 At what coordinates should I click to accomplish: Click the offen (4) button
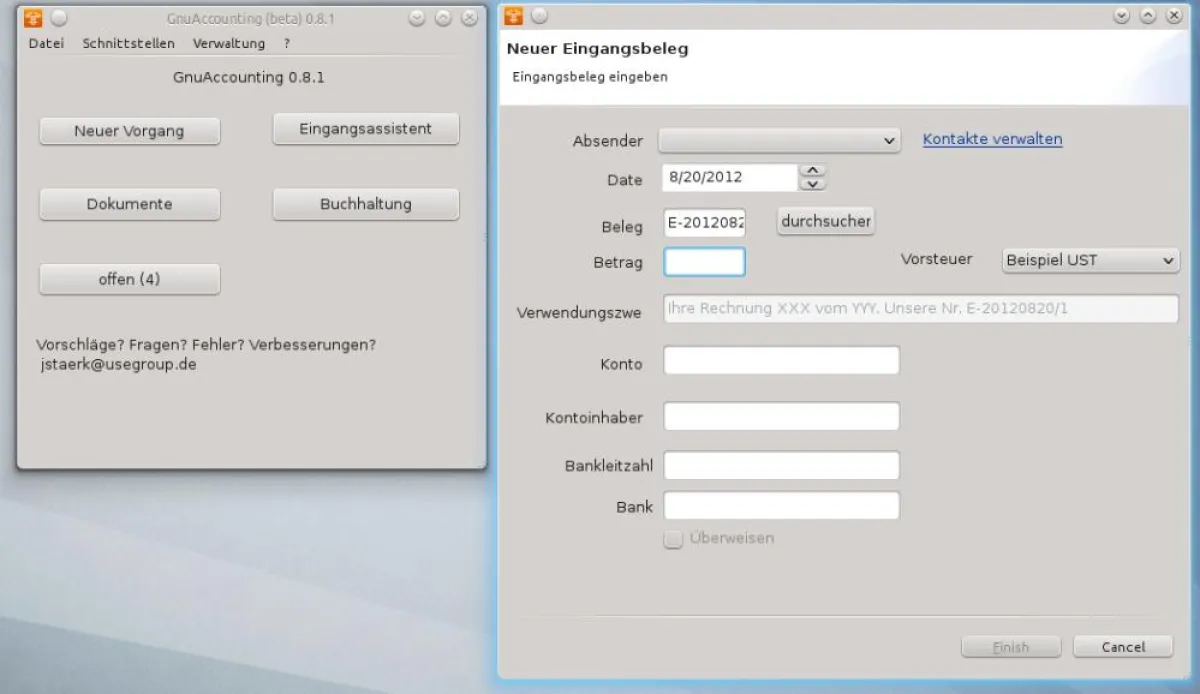pyautogui.click(x=130, y=279)
